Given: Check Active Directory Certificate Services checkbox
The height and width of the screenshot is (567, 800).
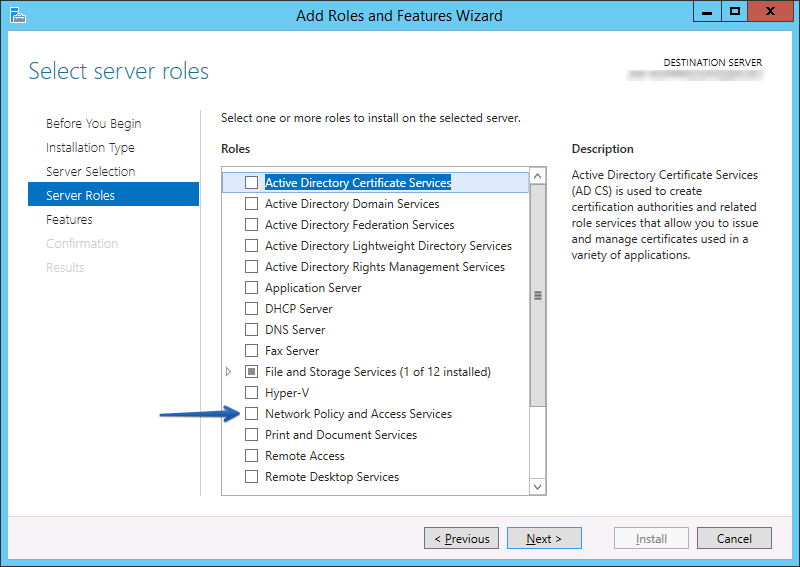Looking at the screenshot, I should (252, 183).
